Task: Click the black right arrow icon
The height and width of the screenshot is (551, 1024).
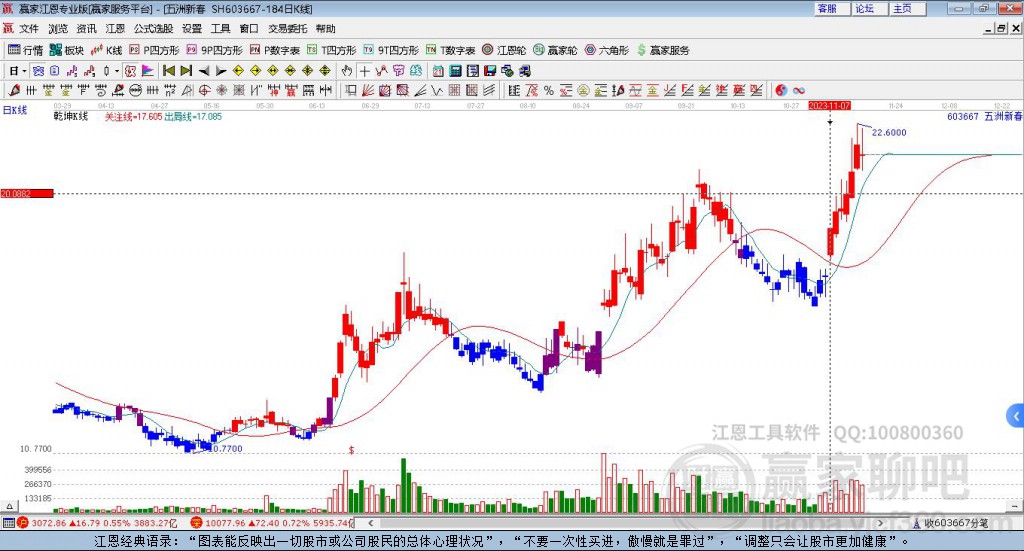Action: pos(221,71)
